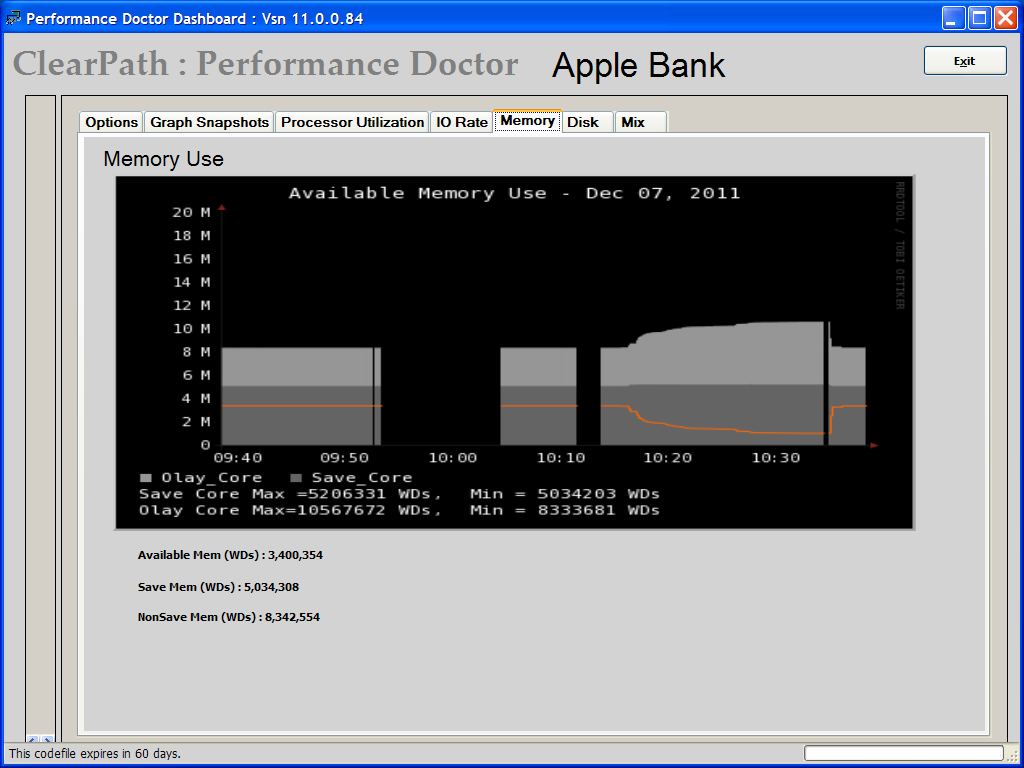This screenshot has width=1024, height=768.
Task: Select the IO Rate tab
Action: (462, 122)
